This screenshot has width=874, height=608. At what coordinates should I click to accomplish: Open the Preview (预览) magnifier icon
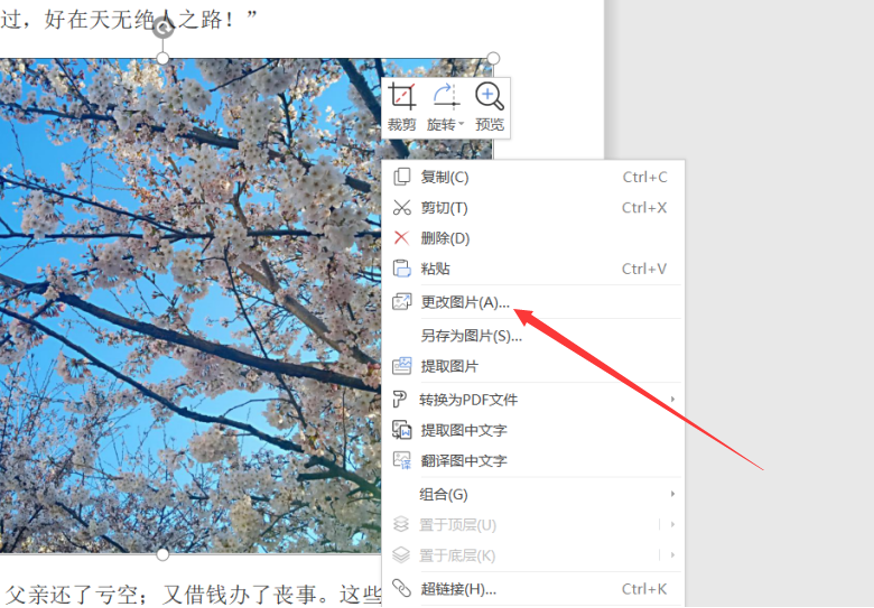489,96
